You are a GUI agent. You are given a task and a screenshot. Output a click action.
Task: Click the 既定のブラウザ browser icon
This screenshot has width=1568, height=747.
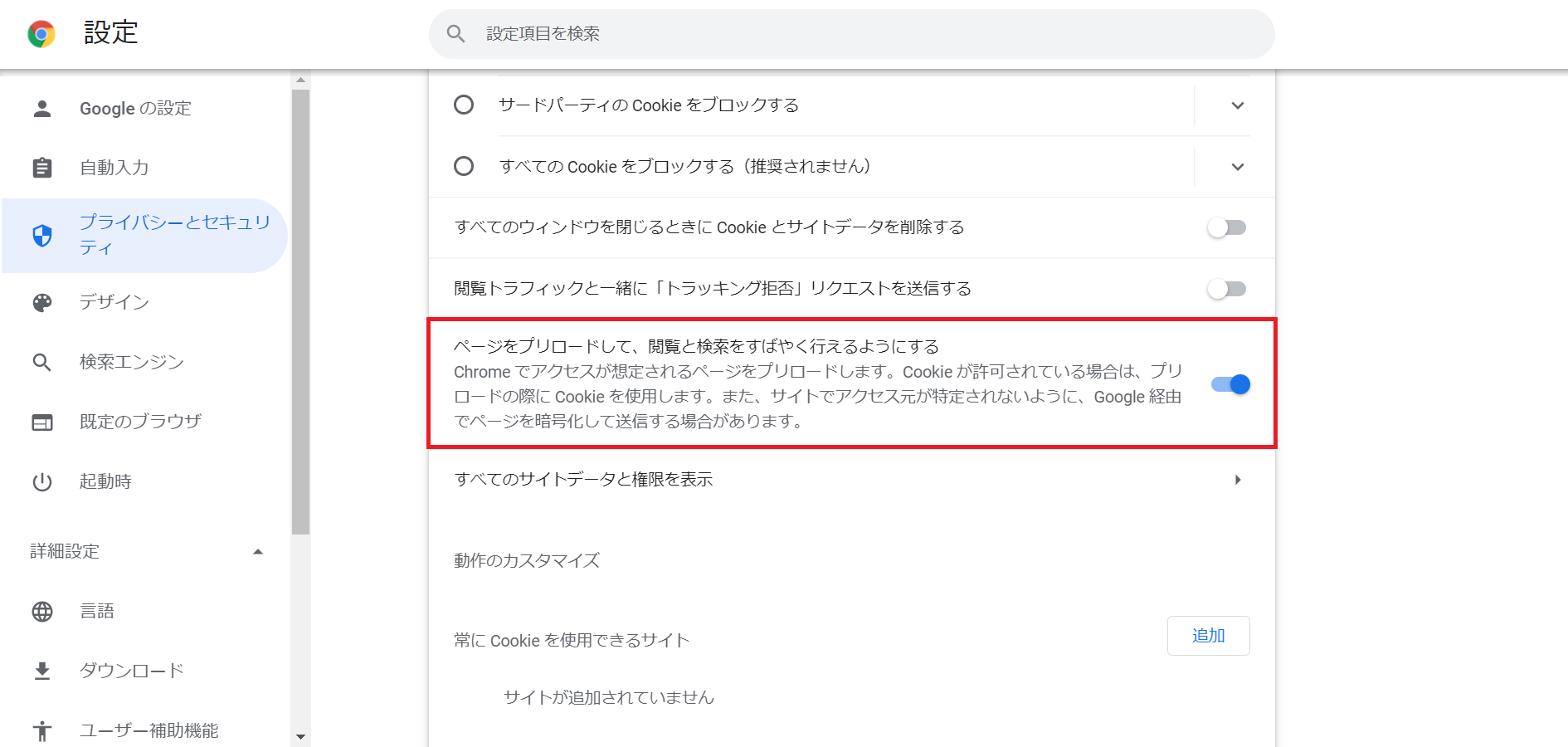pyautogui.click(x=41, y=422)
